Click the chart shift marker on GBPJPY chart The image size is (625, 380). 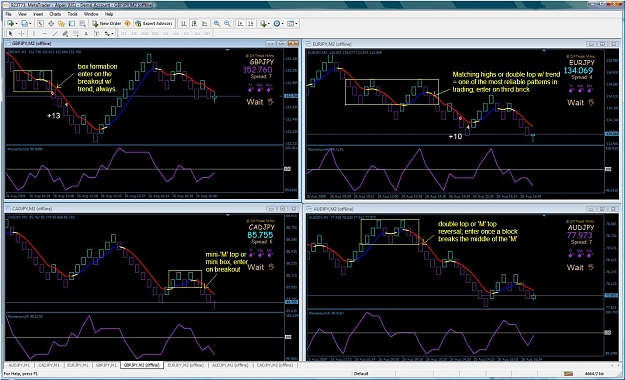(x=227, y=50)
